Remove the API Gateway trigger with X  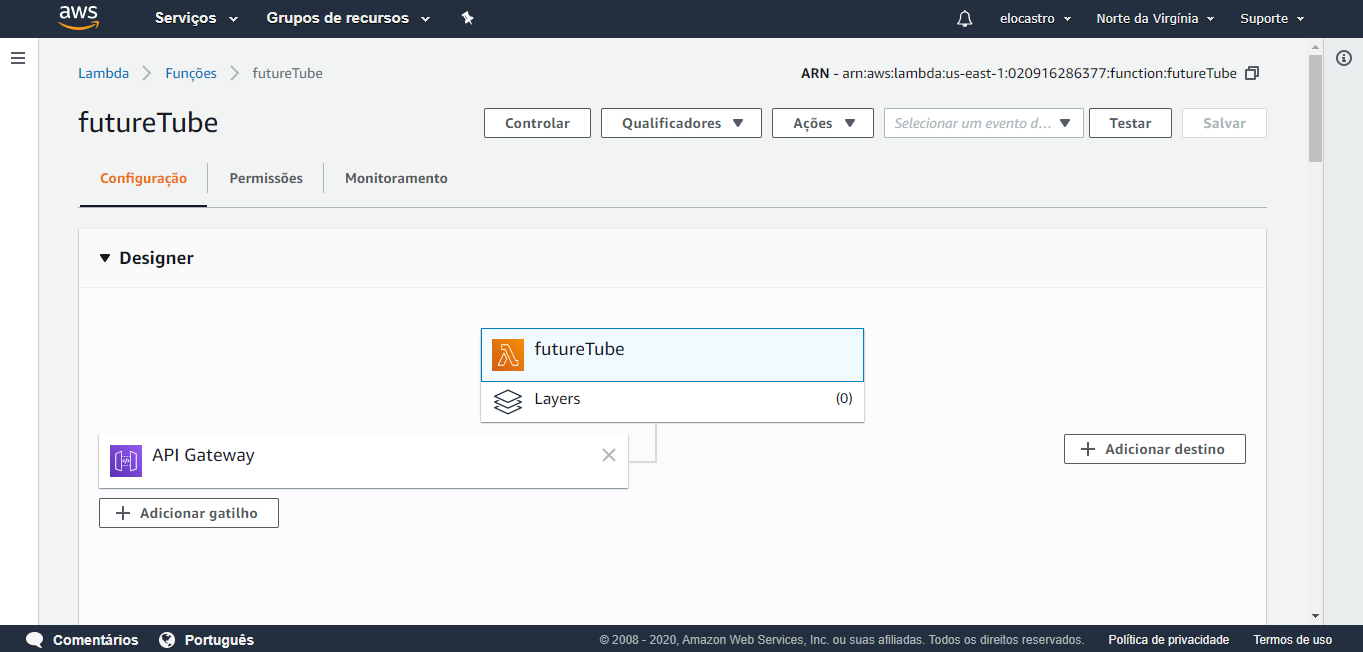point(609,455)
